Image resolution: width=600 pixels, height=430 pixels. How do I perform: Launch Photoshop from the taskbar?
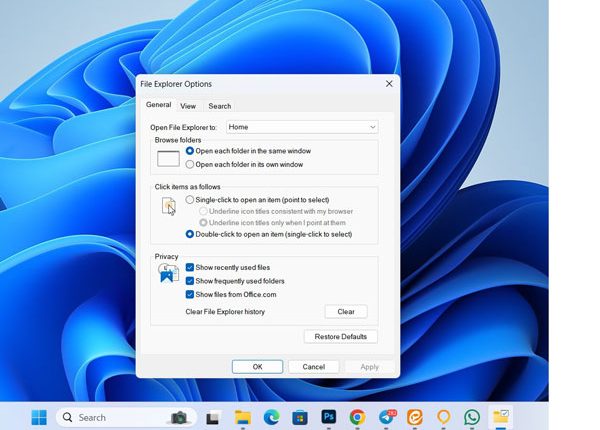[x=329, y=417]
